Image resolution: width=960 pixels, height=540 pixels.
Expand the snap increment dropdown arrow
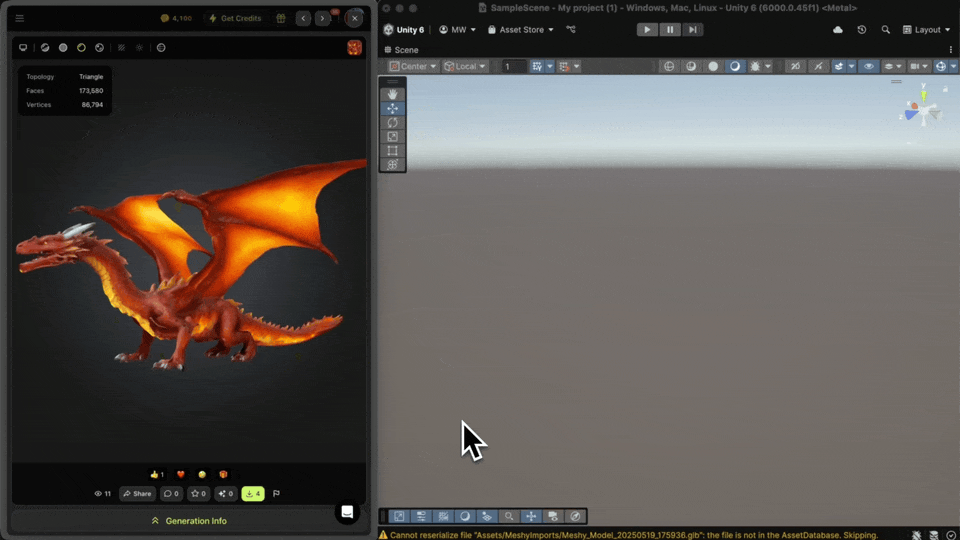pyautogui.click(x=577, y=66)
